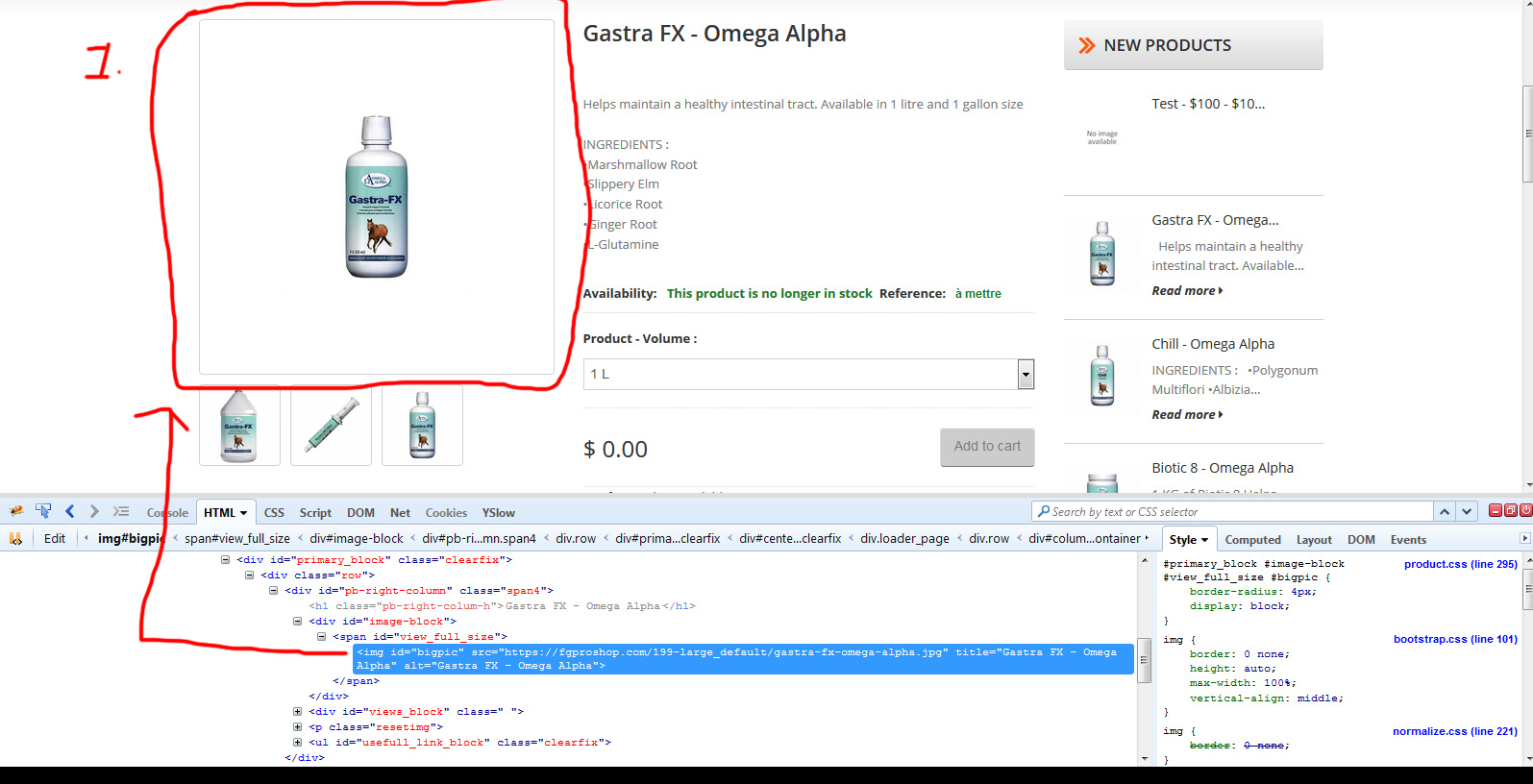Click the Firebug bug logo icon
1533x784 pixels.
click(16, 511)
